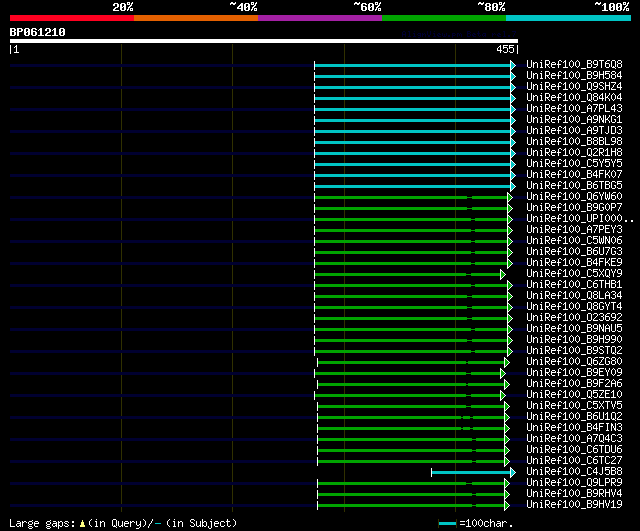The height and width of the screenshot is (531, 640).
Task: Select the UniRef100_B6U7G3 label
Action: point(574,252)
